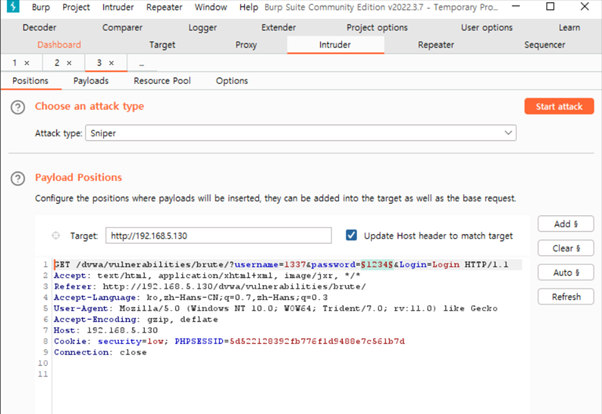The image size is (602, 414).
Task: Switch to the Target tab
Action: [x=162, y=45]
